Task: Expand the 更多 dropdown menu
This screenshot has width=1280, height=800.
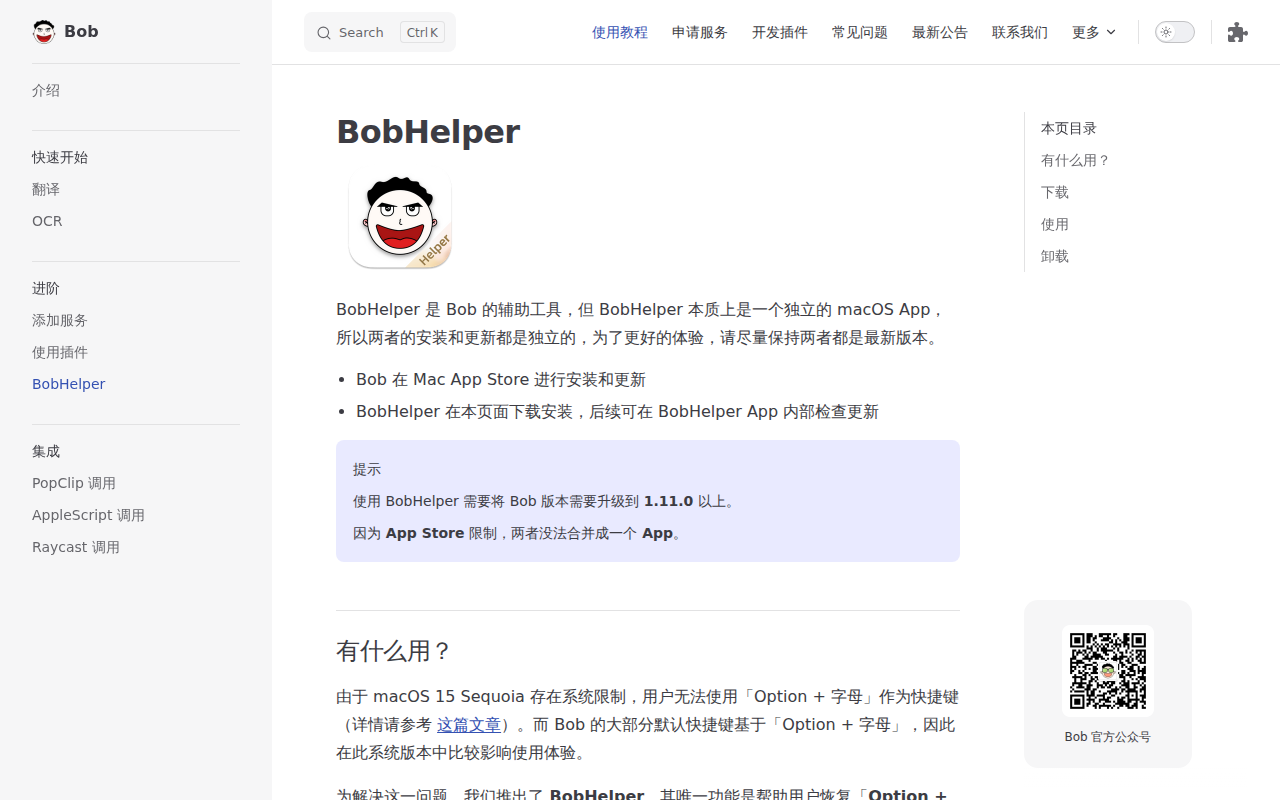Action: pos(1094,32)
